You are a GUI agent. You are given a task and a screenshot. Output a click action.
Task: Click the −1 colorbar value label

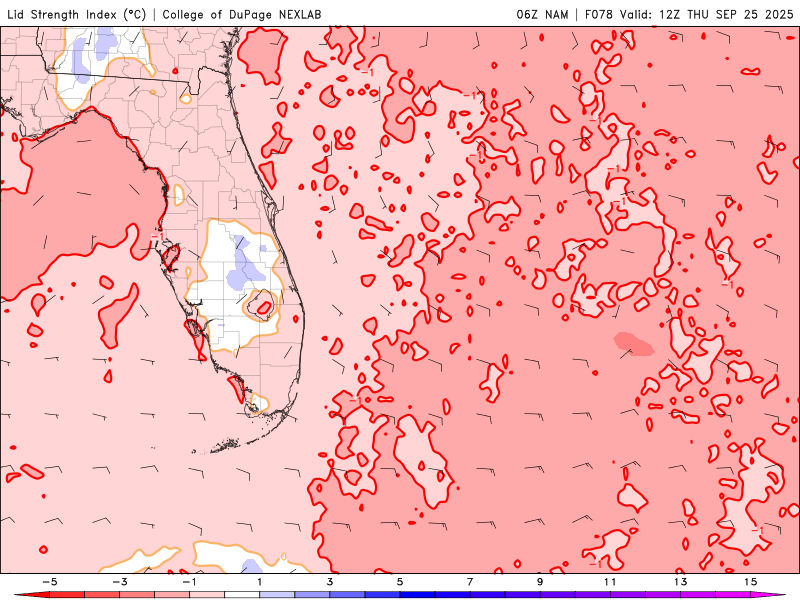point(189,582)
